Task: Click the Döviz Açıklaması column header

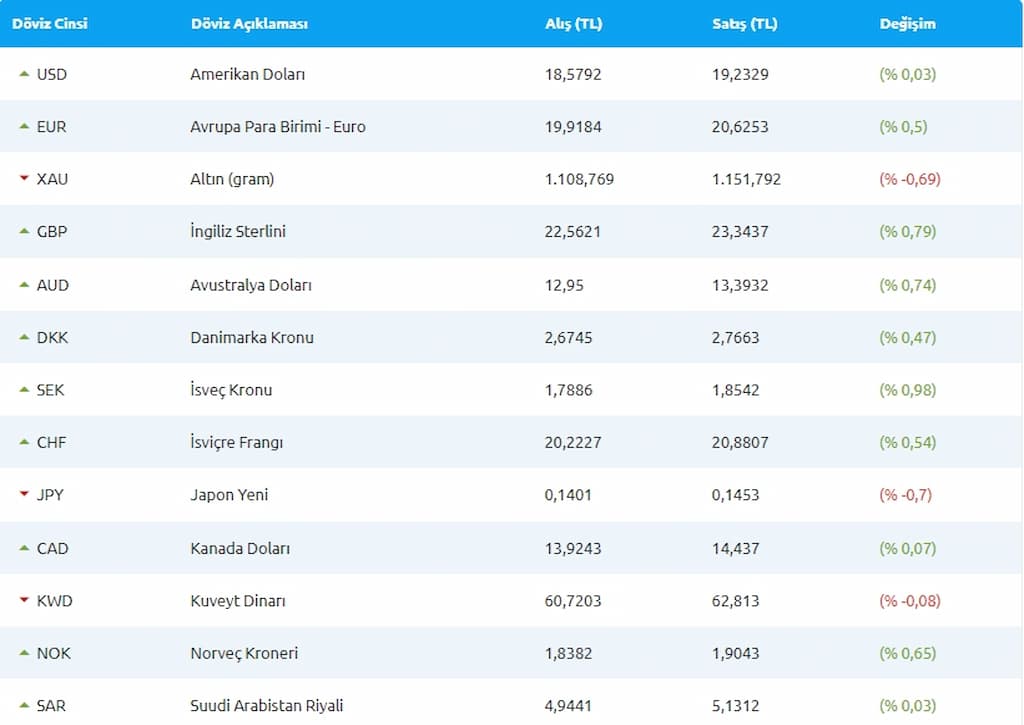Action: [249, 23]
